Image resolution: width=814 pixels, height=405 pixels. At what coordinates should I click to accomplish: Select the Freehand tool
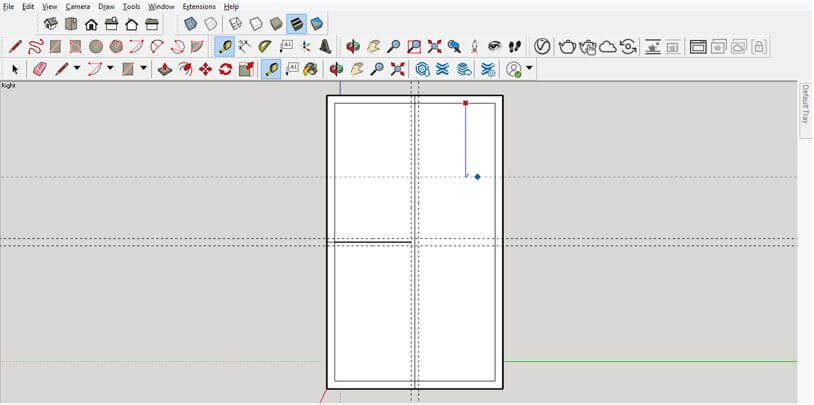(x=35, y=47)
